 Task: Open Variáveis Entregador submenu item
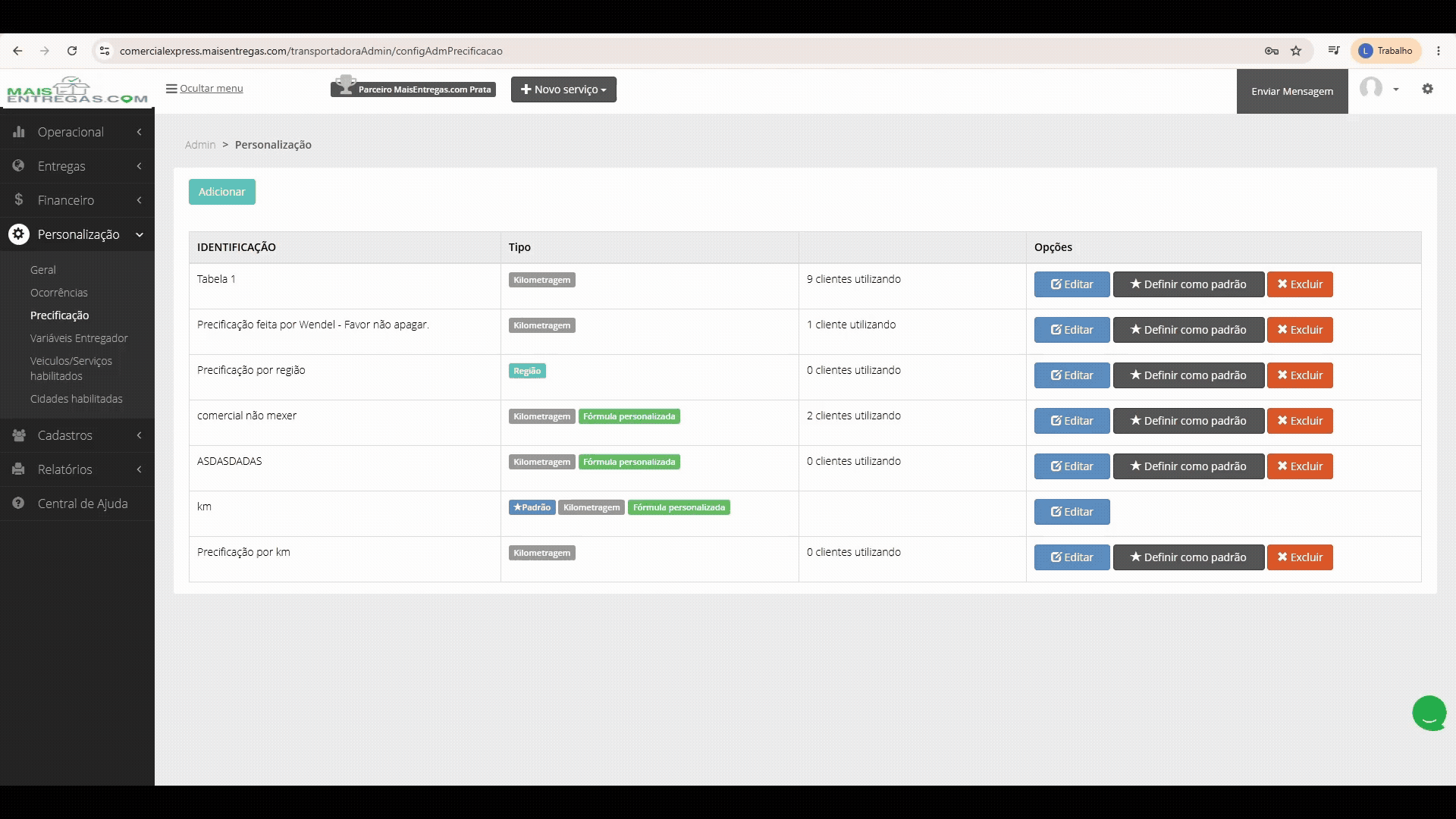coord(79,338)
